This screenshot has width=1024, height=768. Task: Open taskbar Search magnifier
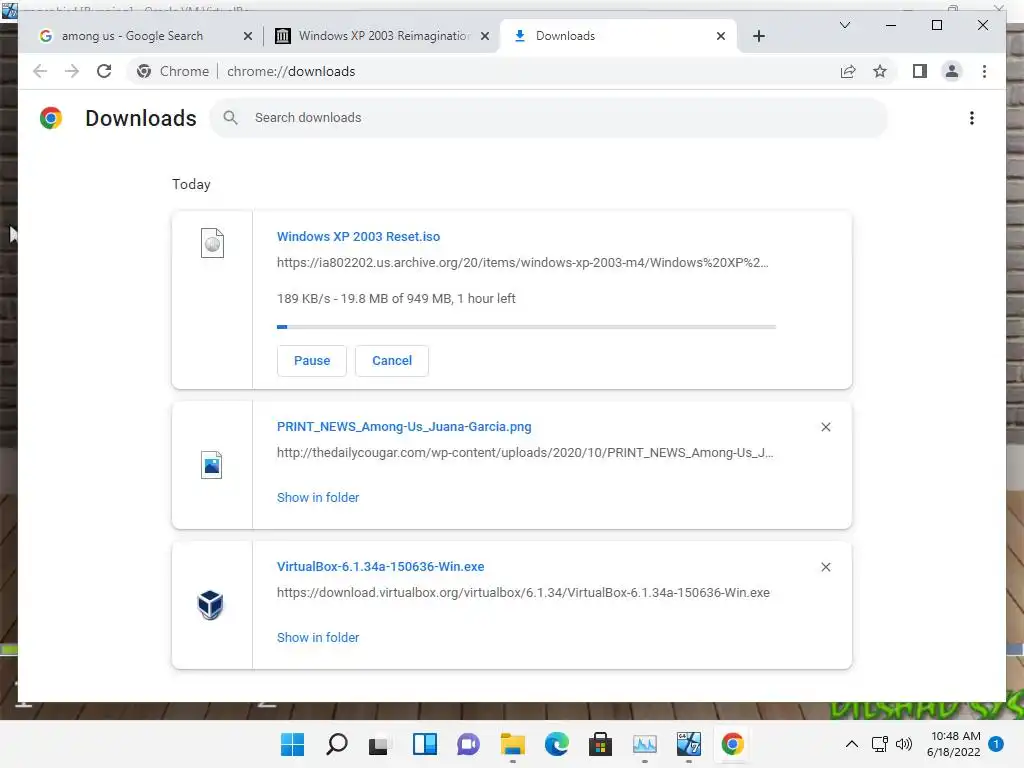337,744
